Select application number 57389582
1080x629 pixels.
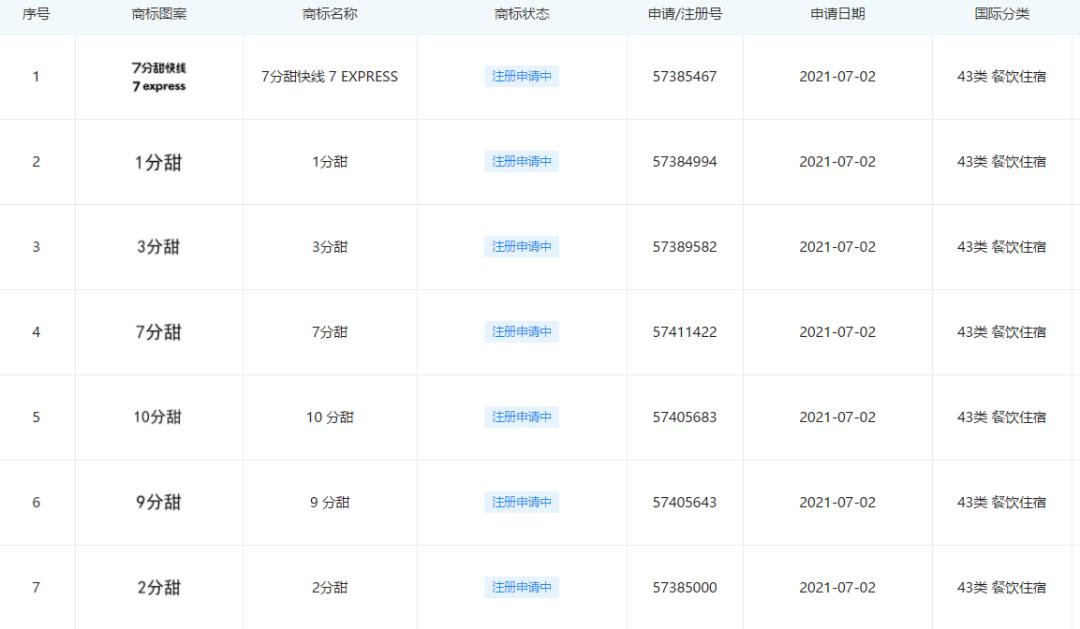[x=685, y=247]
